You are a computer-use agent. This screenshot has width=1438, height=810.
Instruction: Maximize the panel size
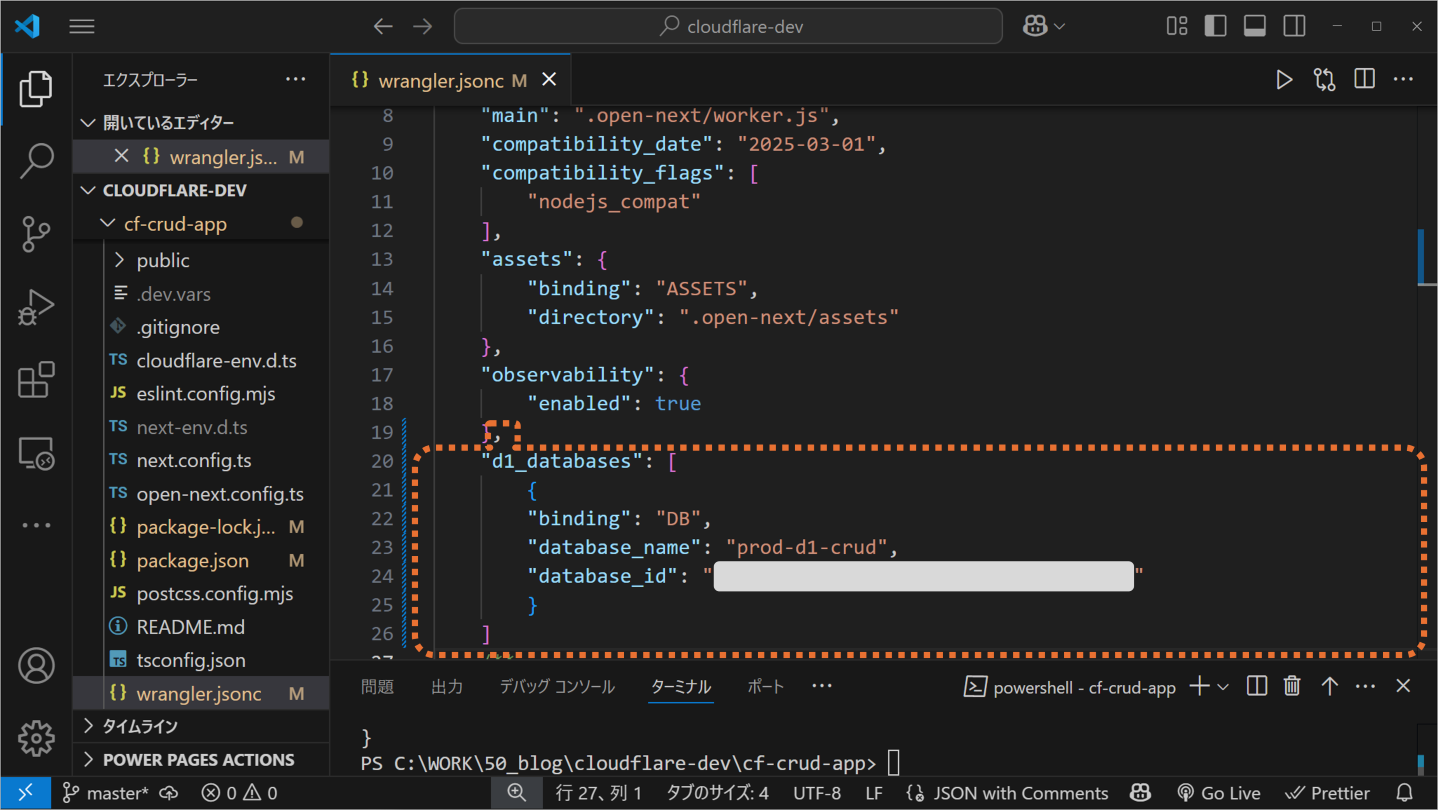click(1329, 686)
